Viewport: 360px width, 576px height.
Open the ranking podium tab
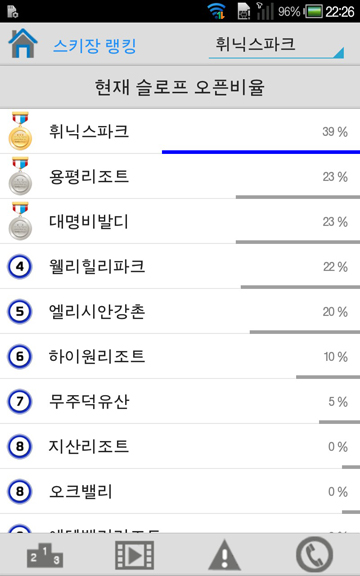point(45,555)
